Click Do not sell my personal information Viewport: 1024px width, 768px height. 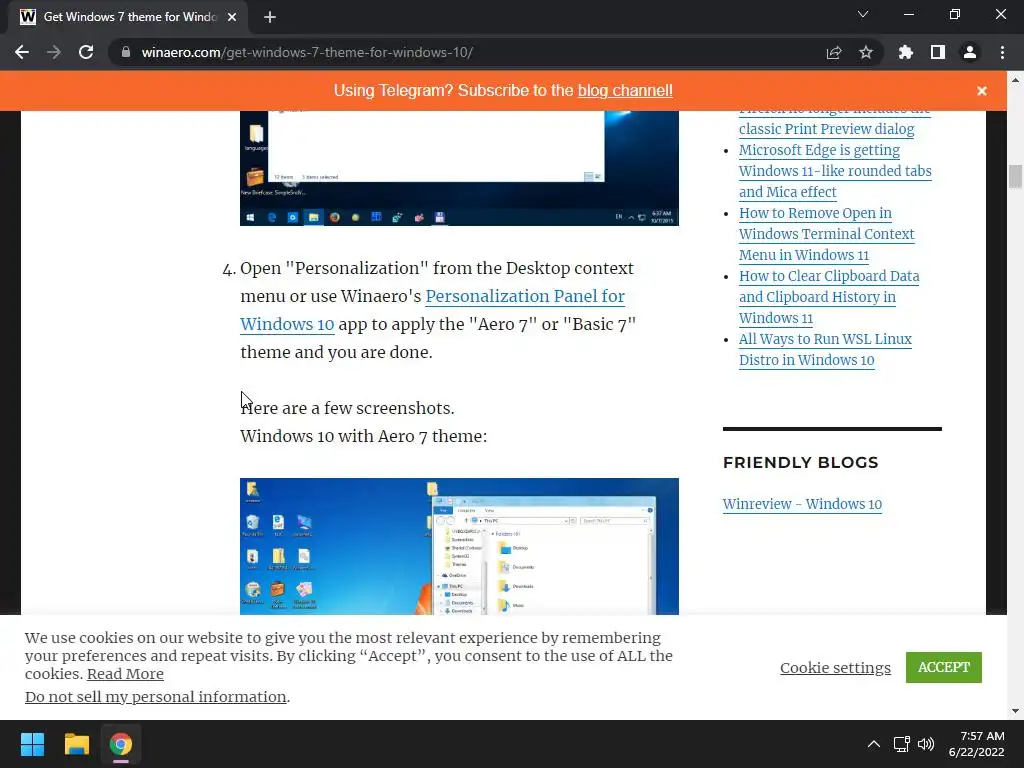coord(155,697)
